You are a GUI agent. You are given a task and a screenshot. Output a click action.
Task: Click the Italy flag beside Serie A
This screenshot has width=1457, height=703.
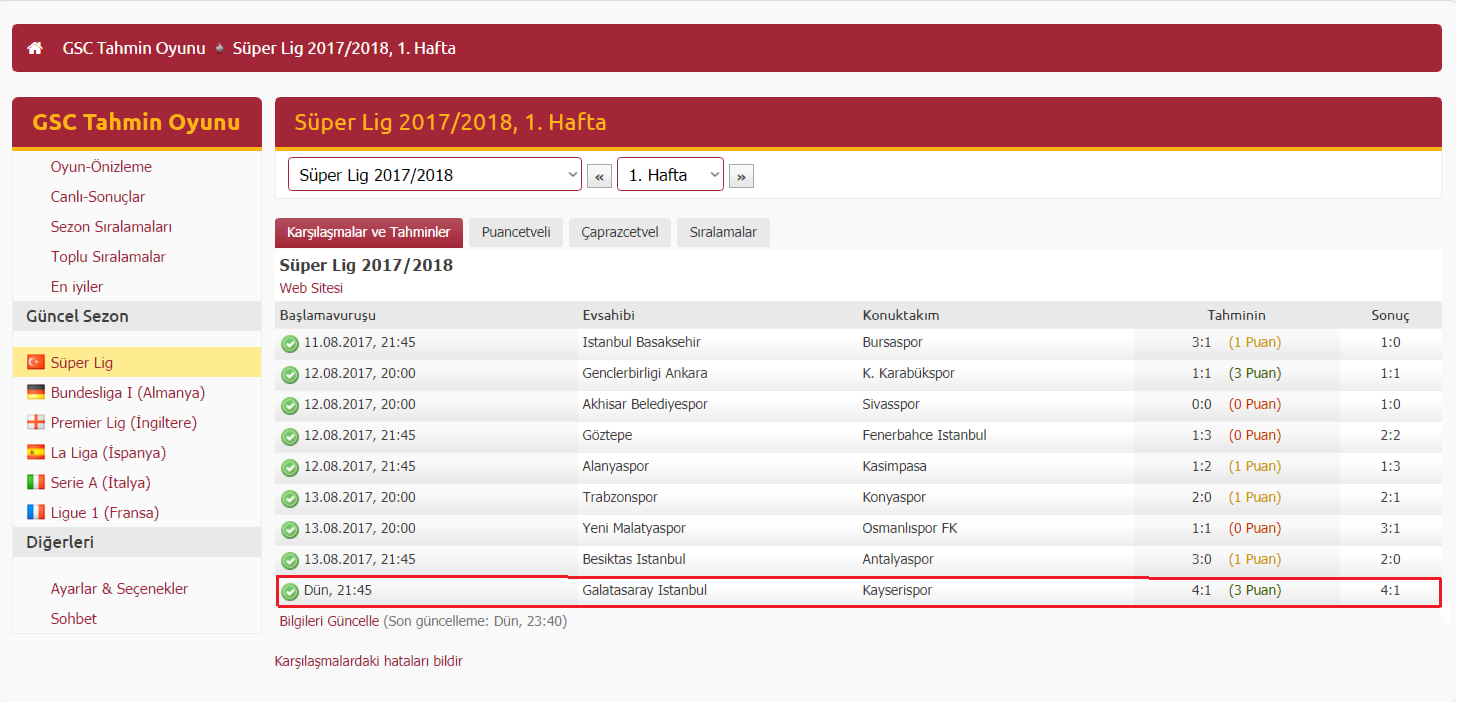[x=36, y=482]
